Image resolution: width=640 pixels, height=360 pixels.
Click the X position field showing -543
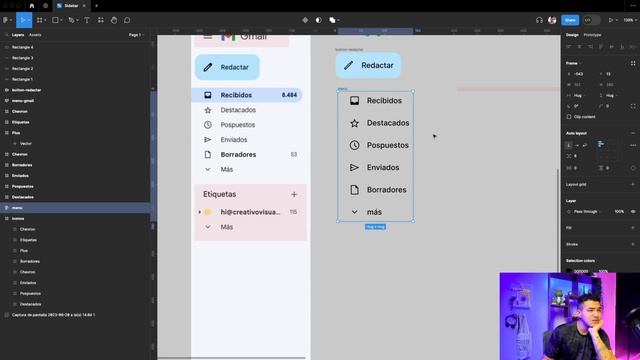tap(579, 74)
